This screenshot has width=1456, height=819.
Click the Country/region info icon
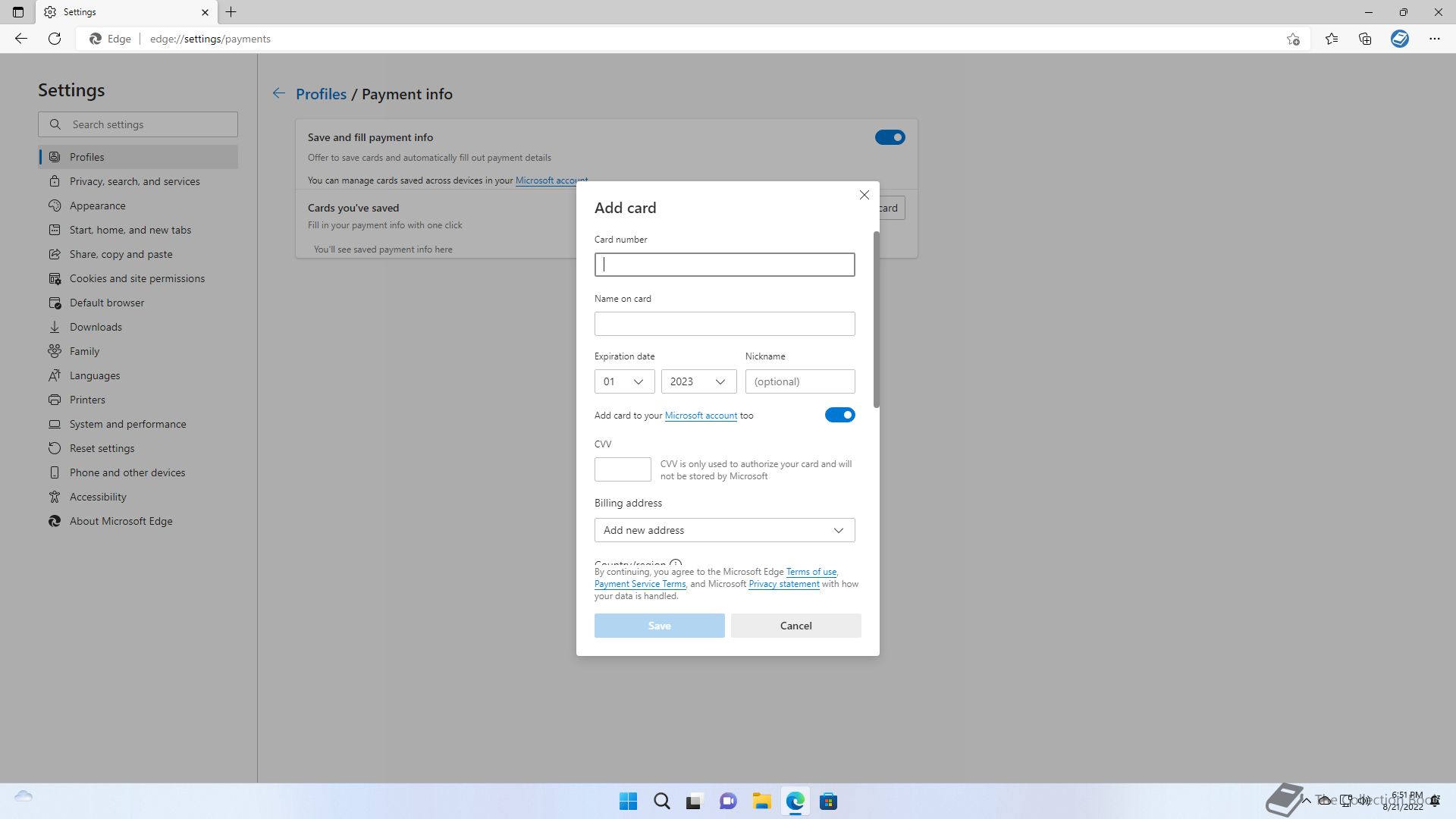point(676,563)
